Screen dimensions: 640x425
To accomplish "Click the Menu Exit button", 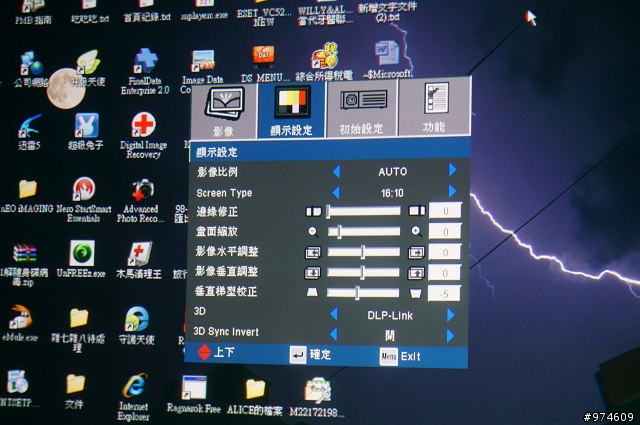I will (x=400, y=356).
